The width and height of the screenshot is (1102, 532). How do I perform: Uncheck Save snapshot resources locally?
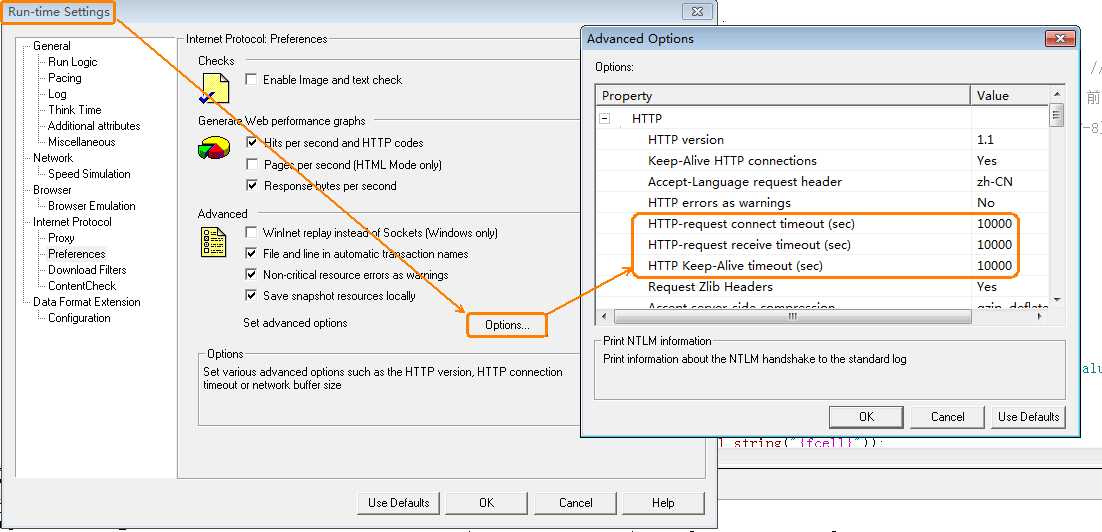tap(251, 296)
